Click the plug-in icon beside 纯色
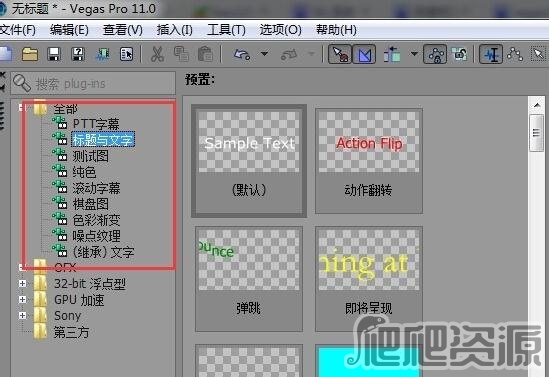Viewport: 549px width, 377px height. click(60, 171)
